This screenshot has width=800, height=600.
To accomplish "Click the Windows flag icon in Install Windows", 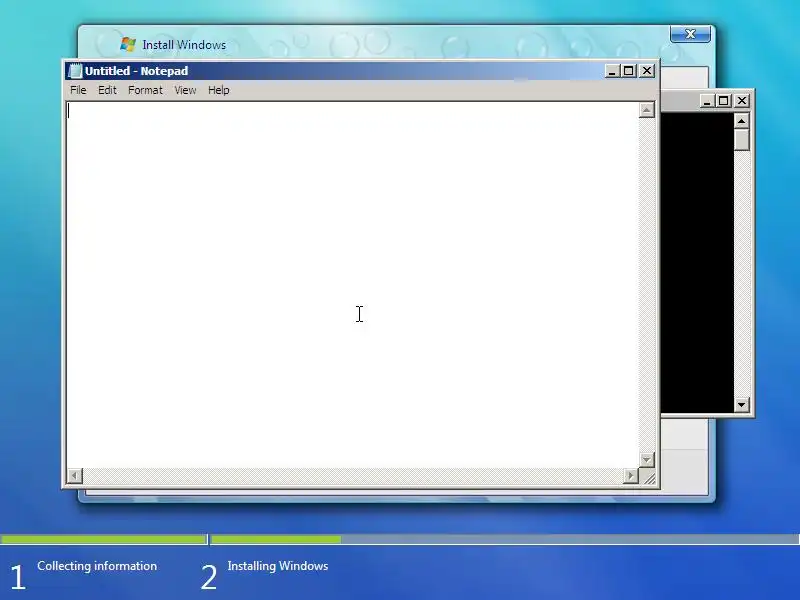I will tap(128, 44).
